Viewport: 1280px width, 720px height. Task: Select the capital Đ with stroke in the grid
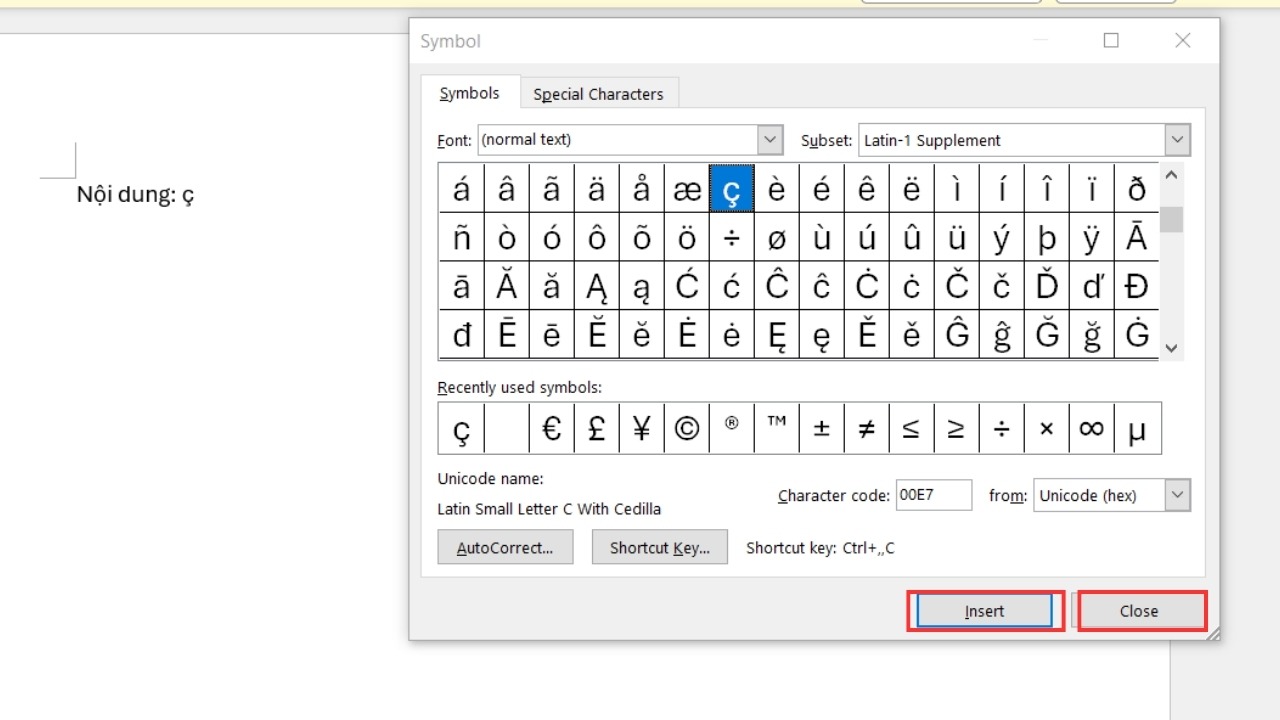coord(1137,286)
